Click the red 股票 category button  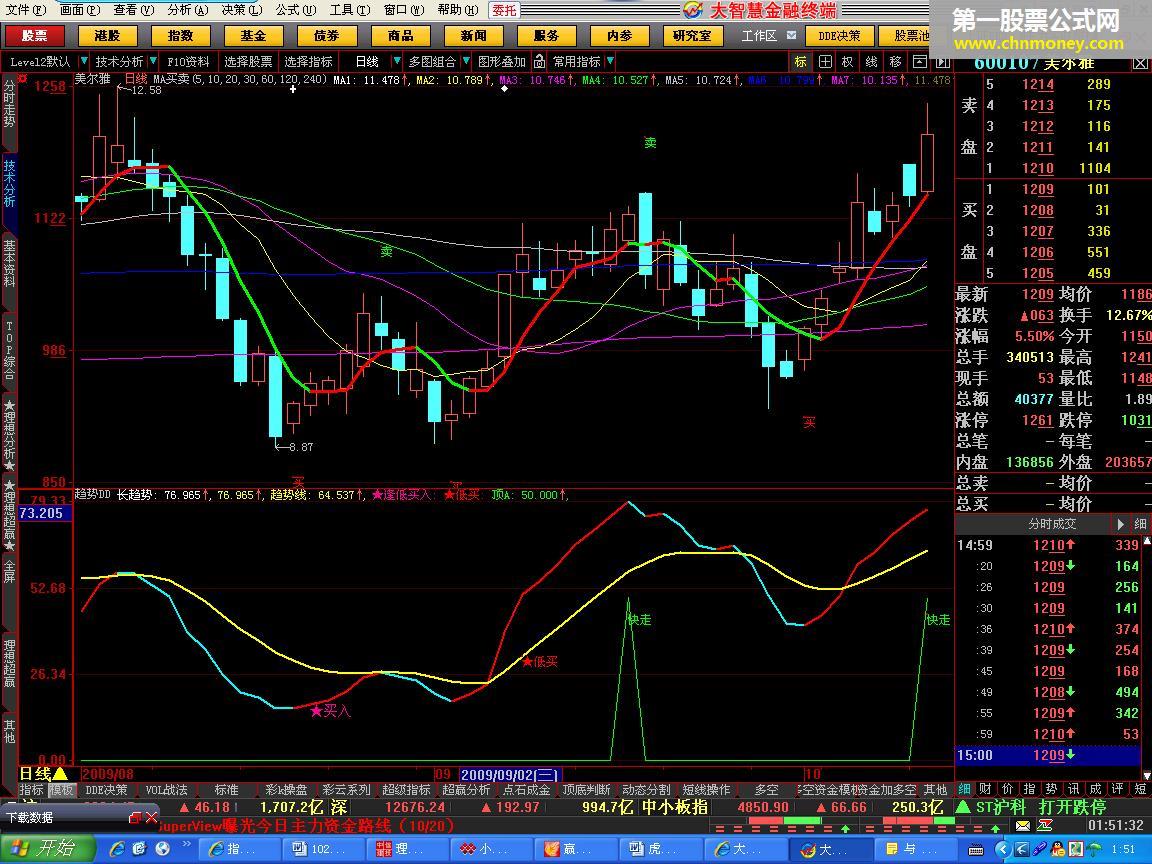pyautogui.click(x=34, y=36)
